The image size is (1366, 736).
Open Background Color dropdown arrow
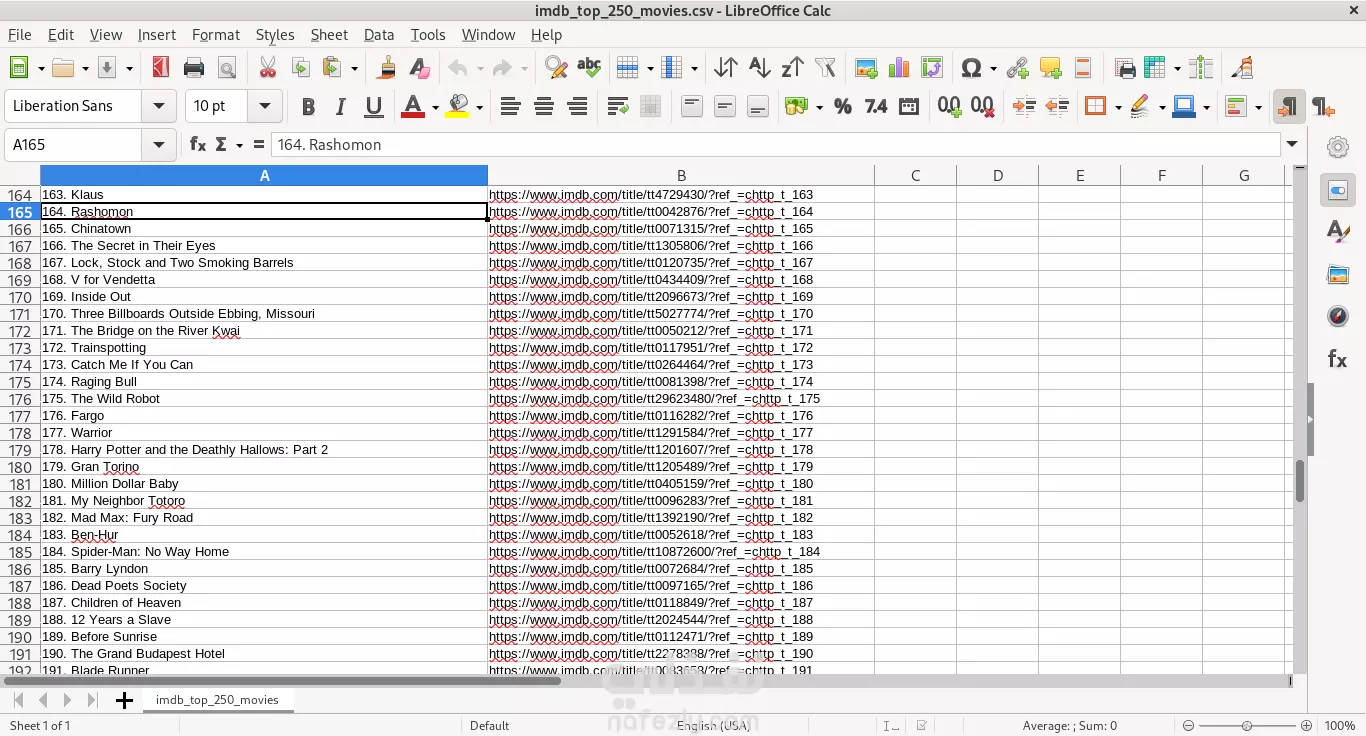[x=479, y=107]
